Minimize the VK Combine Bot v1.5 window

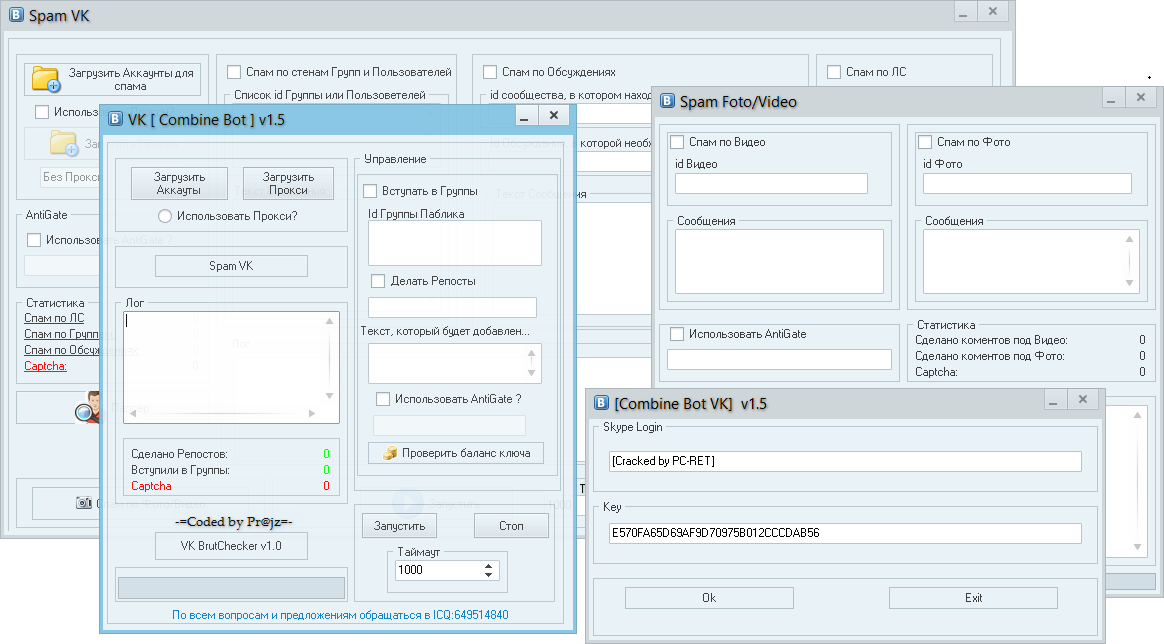point(524,116)
